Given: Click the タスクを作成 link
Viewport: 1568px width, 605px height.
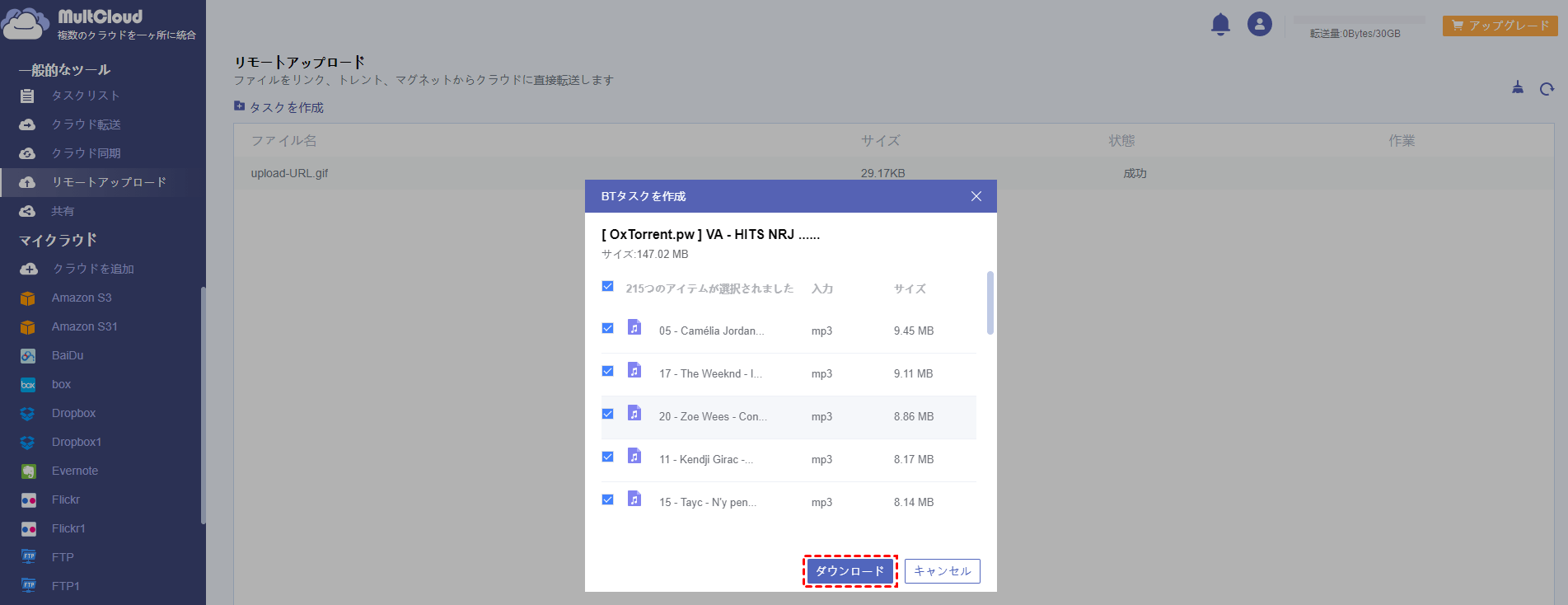Looking at the screenshot, I should pyautogui.click(x=286, y=108).
